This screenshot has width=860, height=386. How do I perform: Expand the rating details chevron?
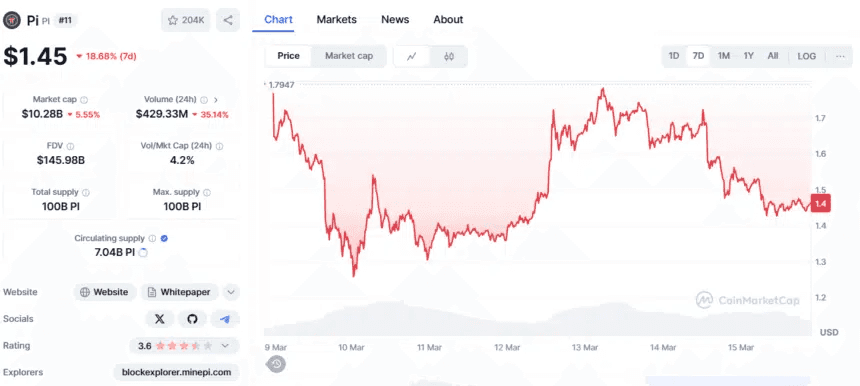pyautogui.click(x=225, y=345)
